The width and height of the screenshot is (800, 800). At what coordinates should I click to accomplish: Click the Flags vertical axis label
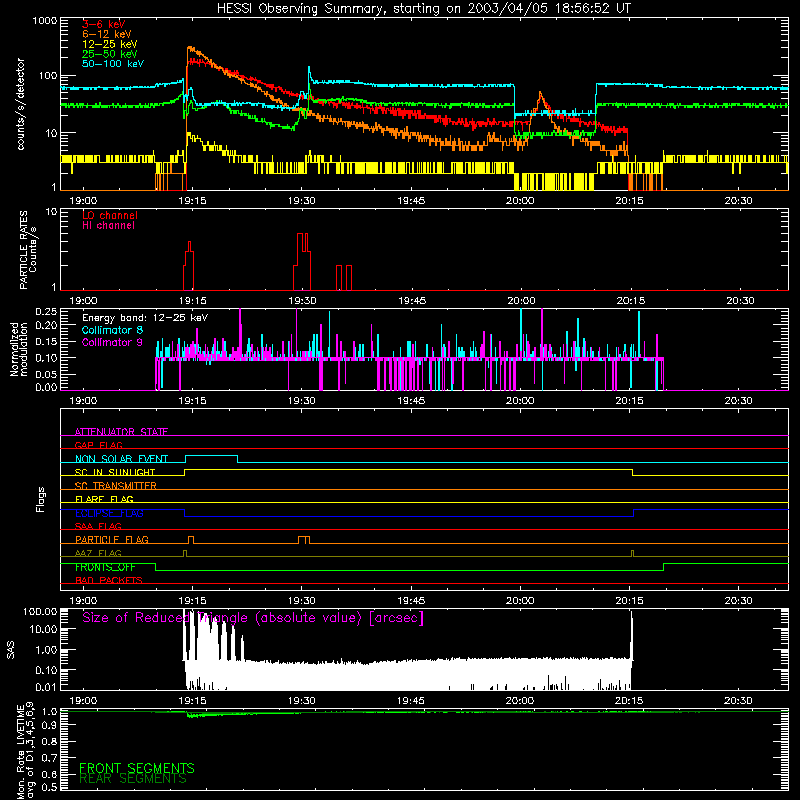(41, 499)
